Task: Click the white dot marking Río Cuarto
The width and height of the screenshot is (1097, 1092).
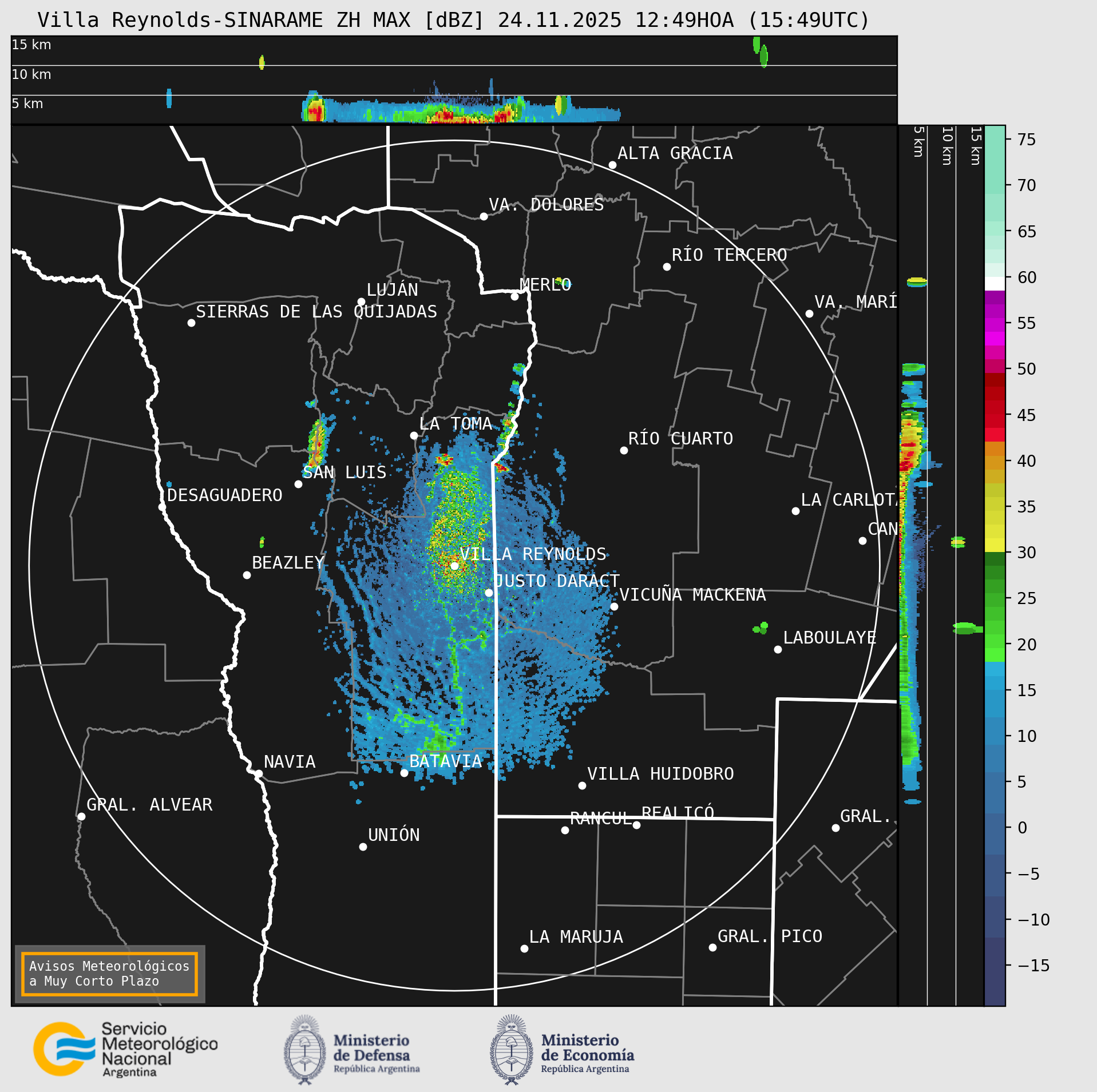Action: 624,450
